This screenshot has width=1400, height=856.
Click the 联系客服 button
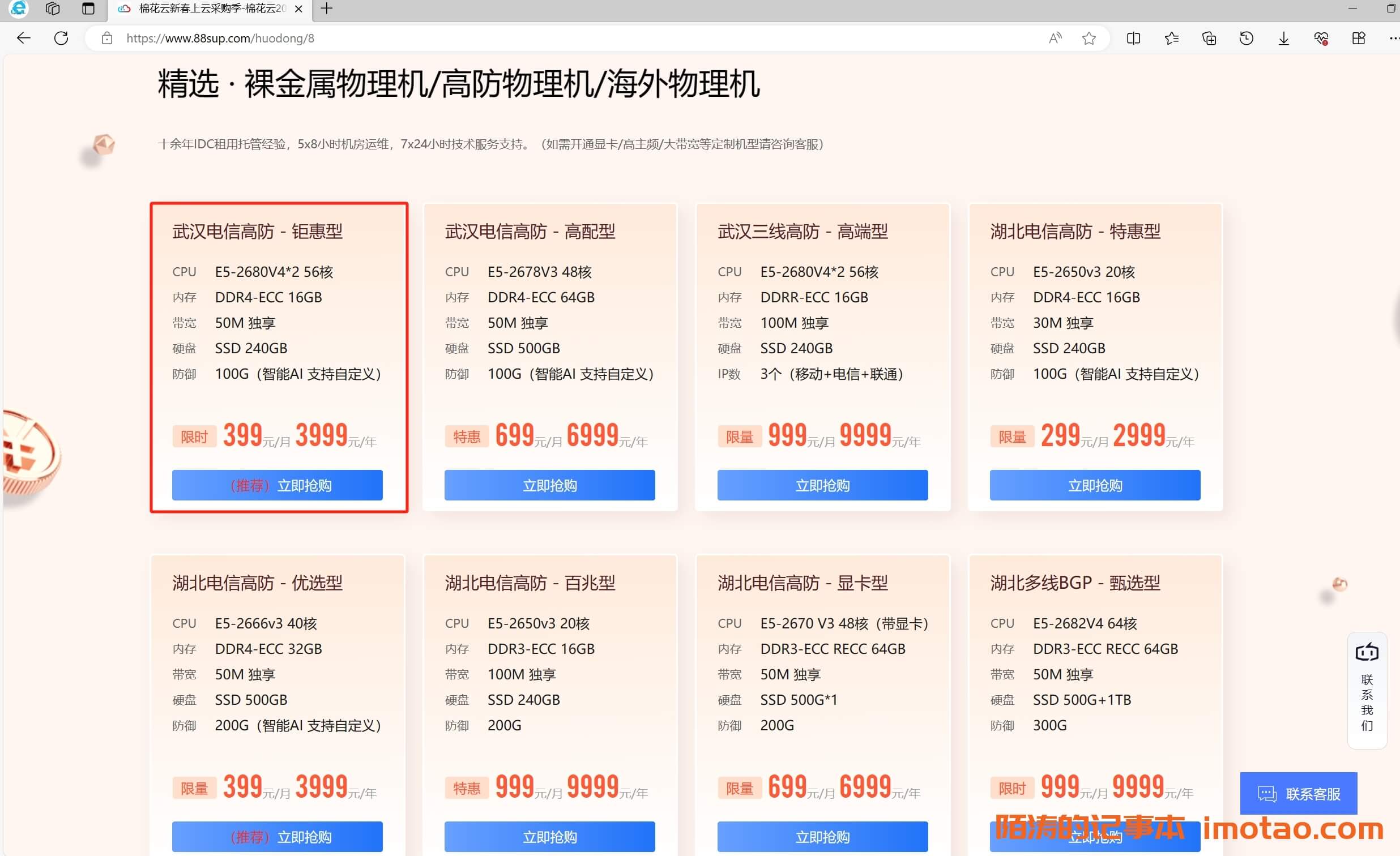coord(1298,794)
